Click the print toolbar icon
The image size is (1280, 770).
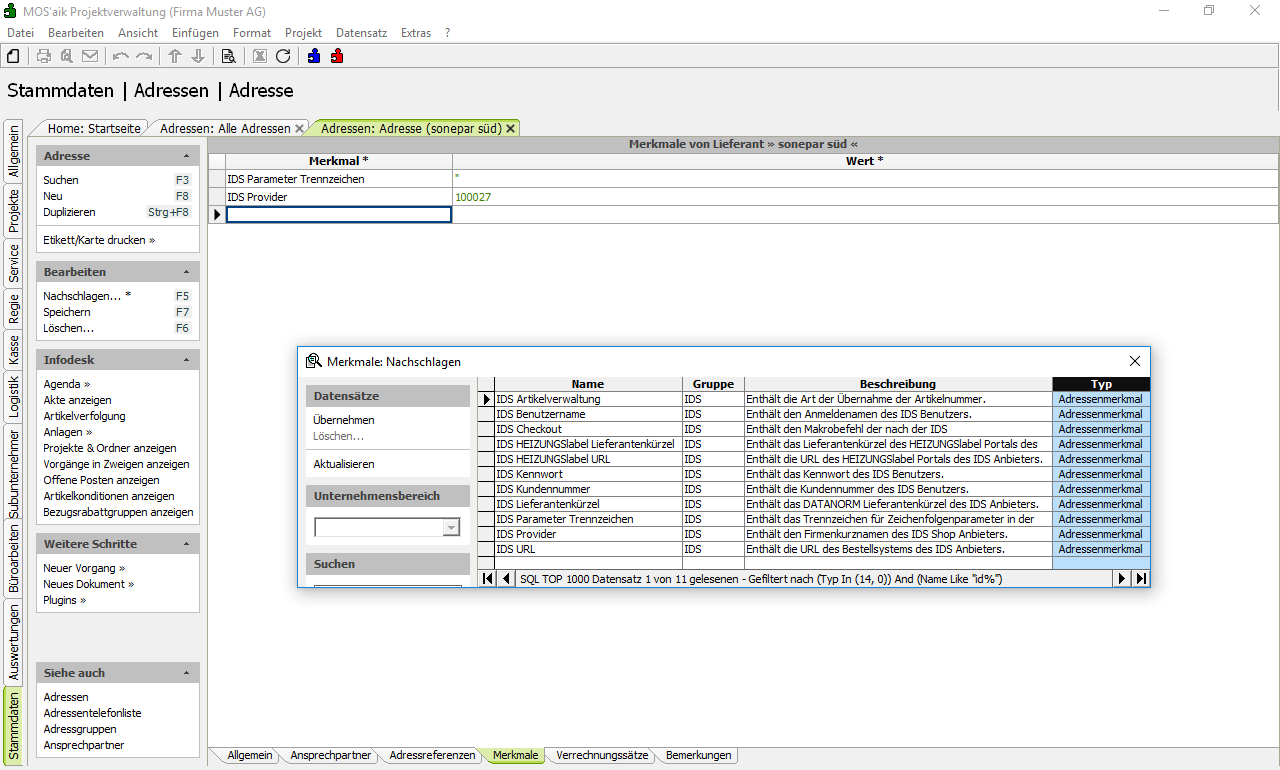click(x=44, y=56)
